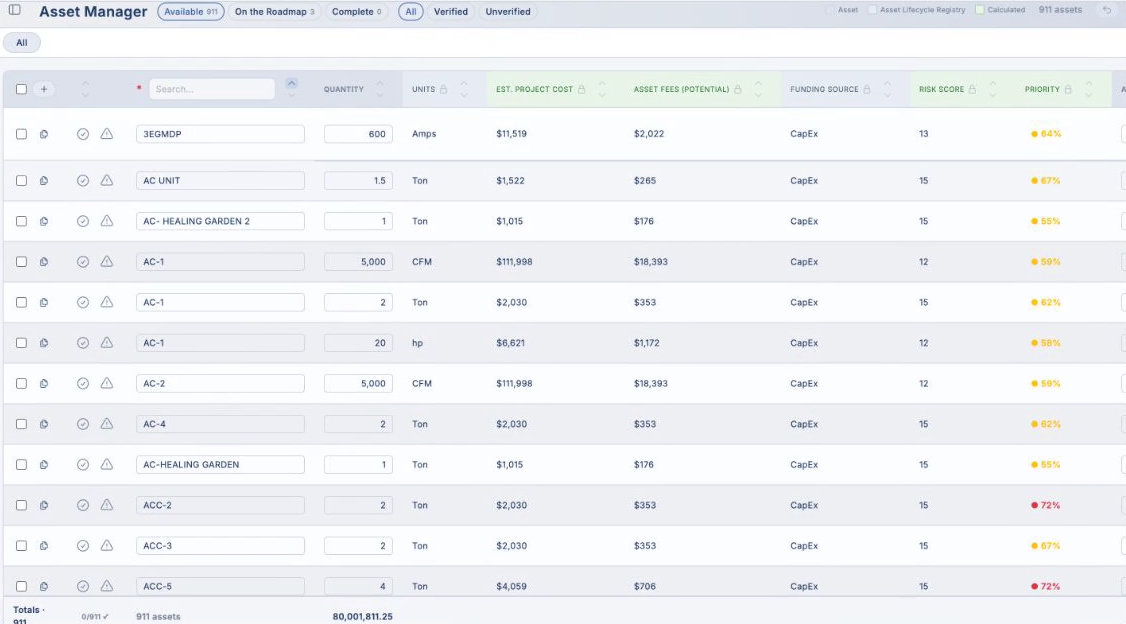Click the warning triangle for ACC-3
Viewport: 1126px width, 624px height.
[x=107, y=546]
